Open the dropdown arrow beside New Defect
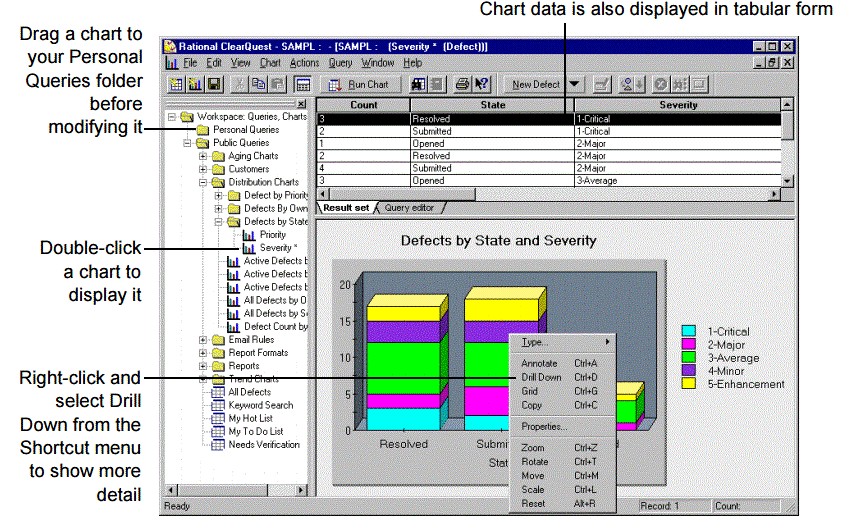The height and width of the screenshot is (521, 849). pos(575,86)
